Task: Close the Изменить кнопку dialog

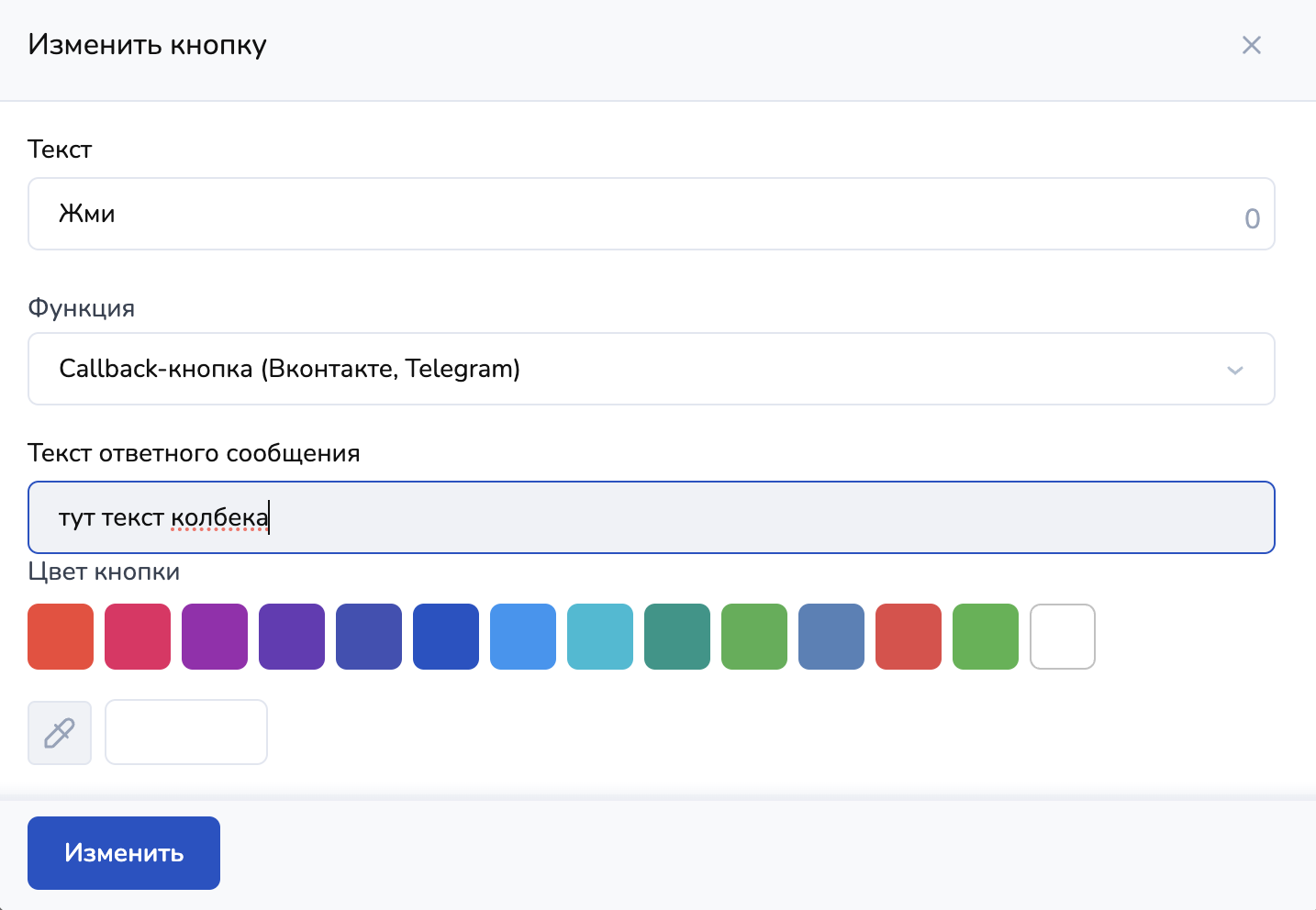Action: [x=1251, y=45]
